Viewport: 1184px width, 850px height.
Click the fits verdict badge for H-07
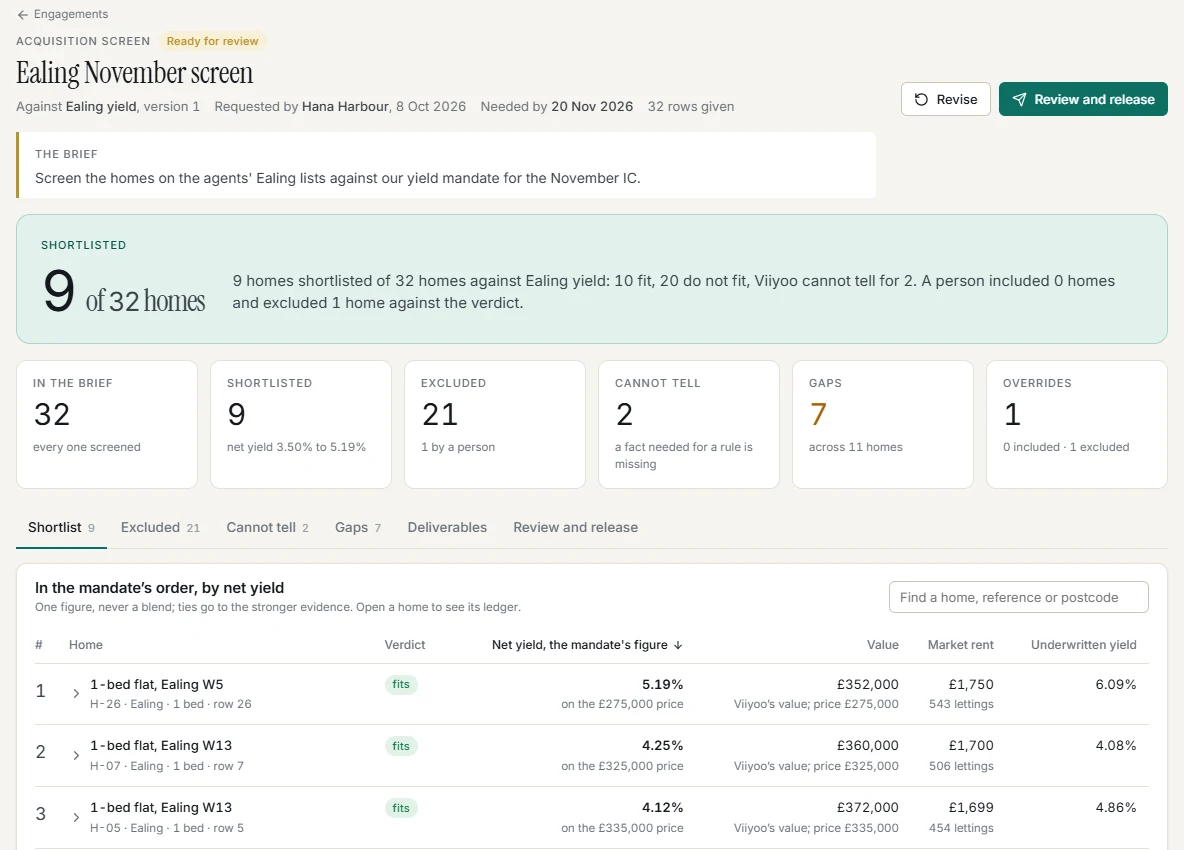[401, 747]
